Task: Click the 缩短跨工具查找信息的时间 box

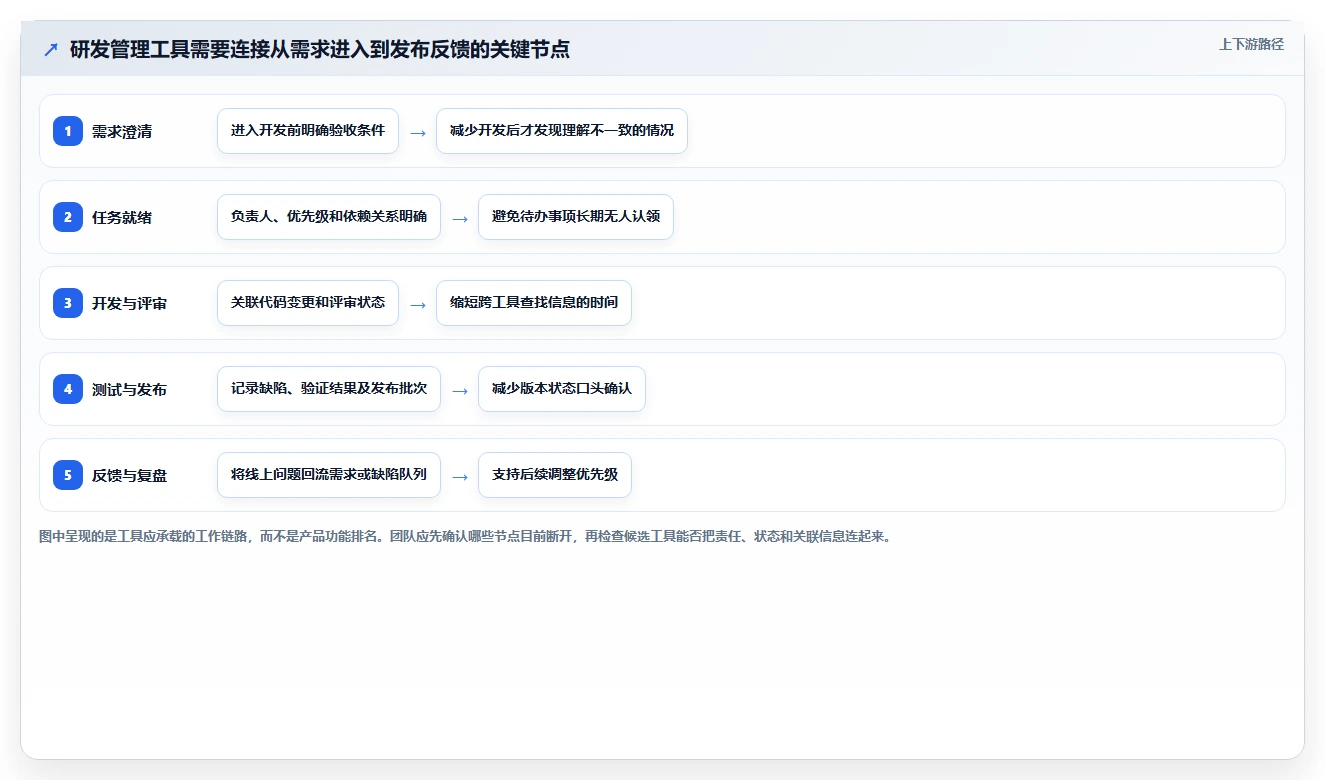Action: pos(534,303)
